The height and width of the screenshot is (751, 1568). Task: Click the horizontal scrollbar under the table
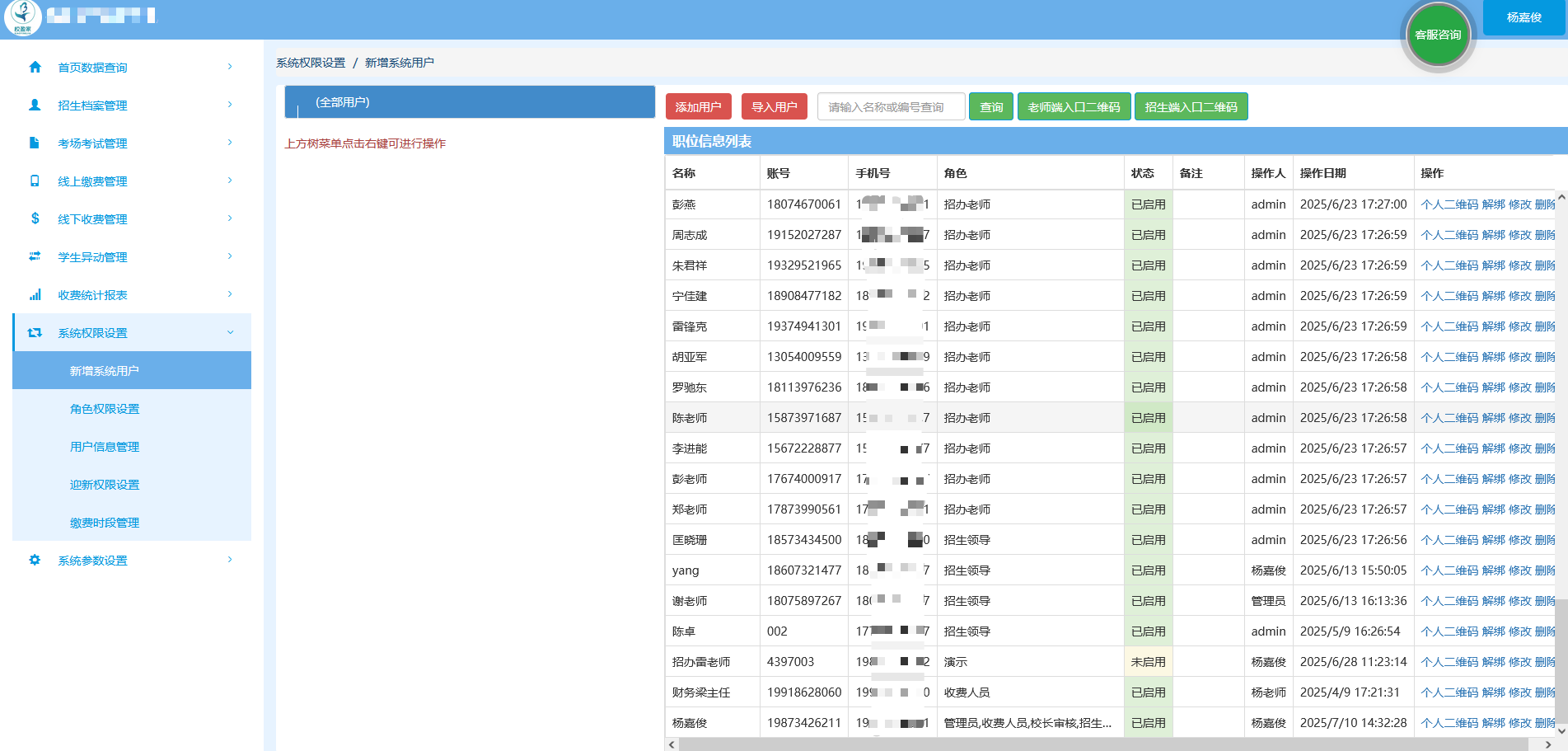coord(1102,744)
